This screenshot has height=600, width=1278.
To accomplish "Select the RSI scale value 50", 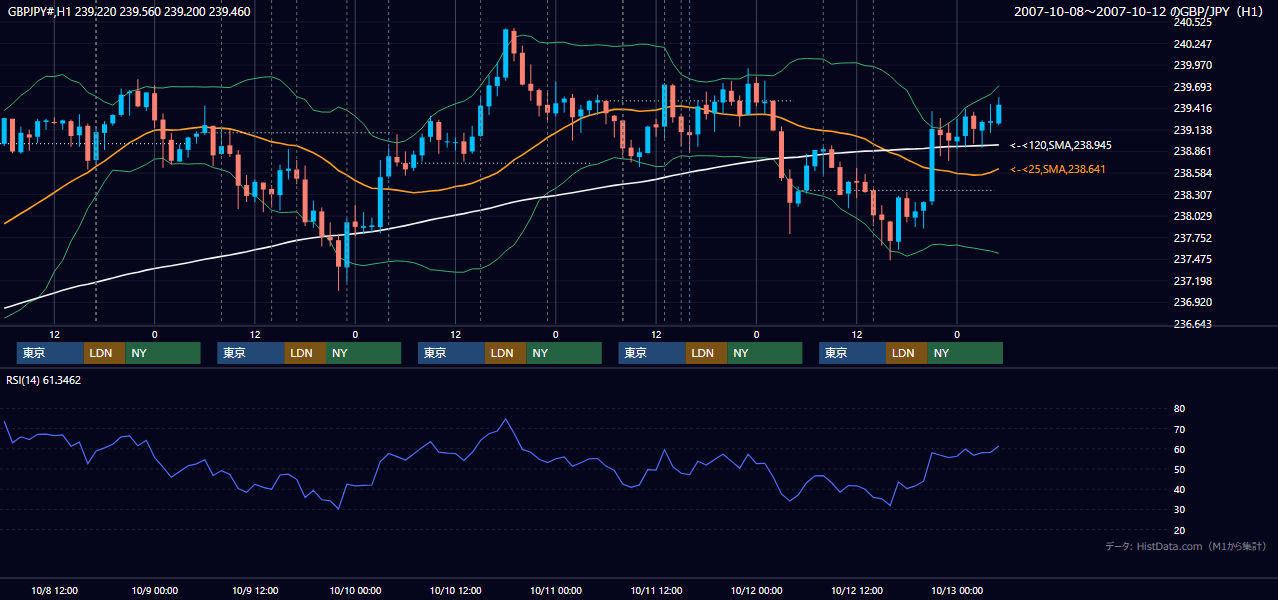I will click(1179, 469).
